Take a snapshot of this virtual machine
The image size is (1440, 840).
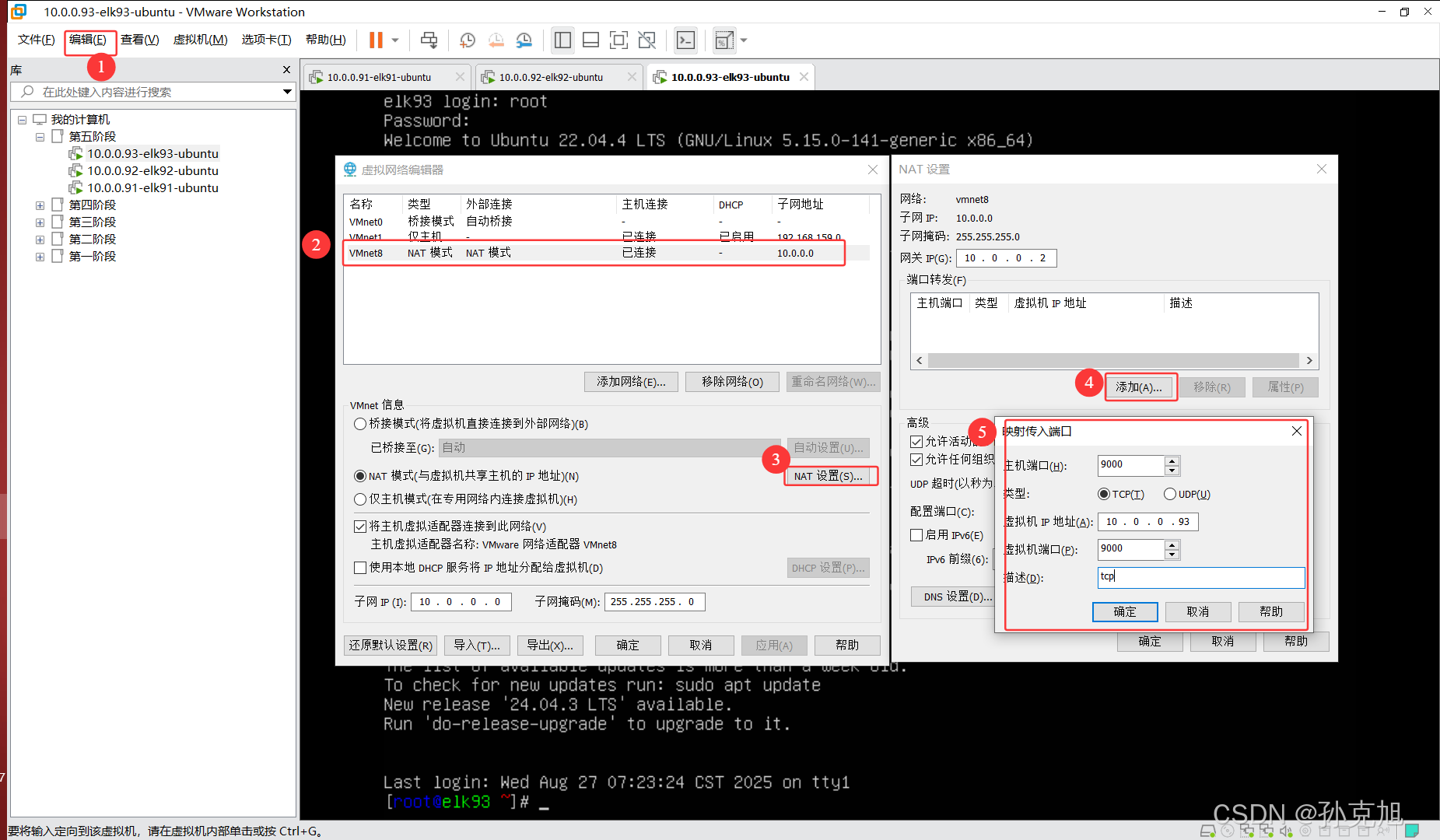pyautogui.click(x=468, y=40)
